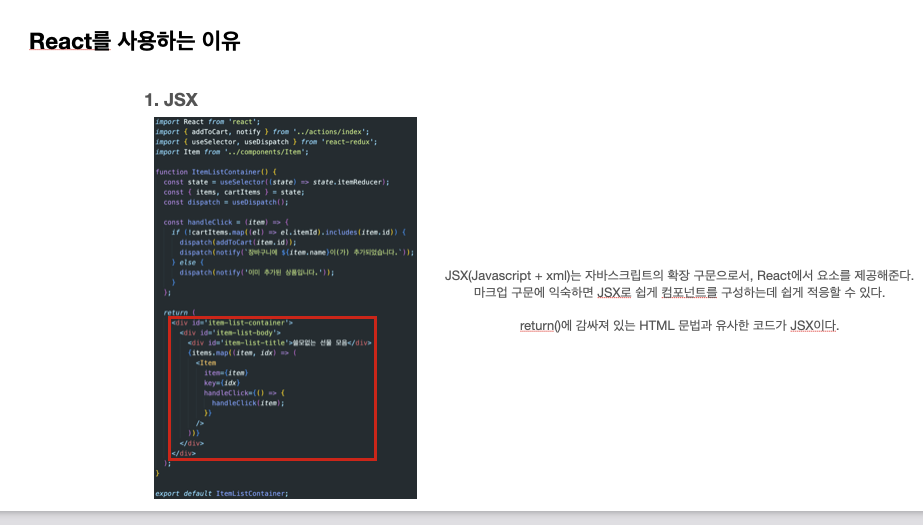Click 'export default ItemListContainer;' line in code
923x525 pixels.
pos(222,493)
